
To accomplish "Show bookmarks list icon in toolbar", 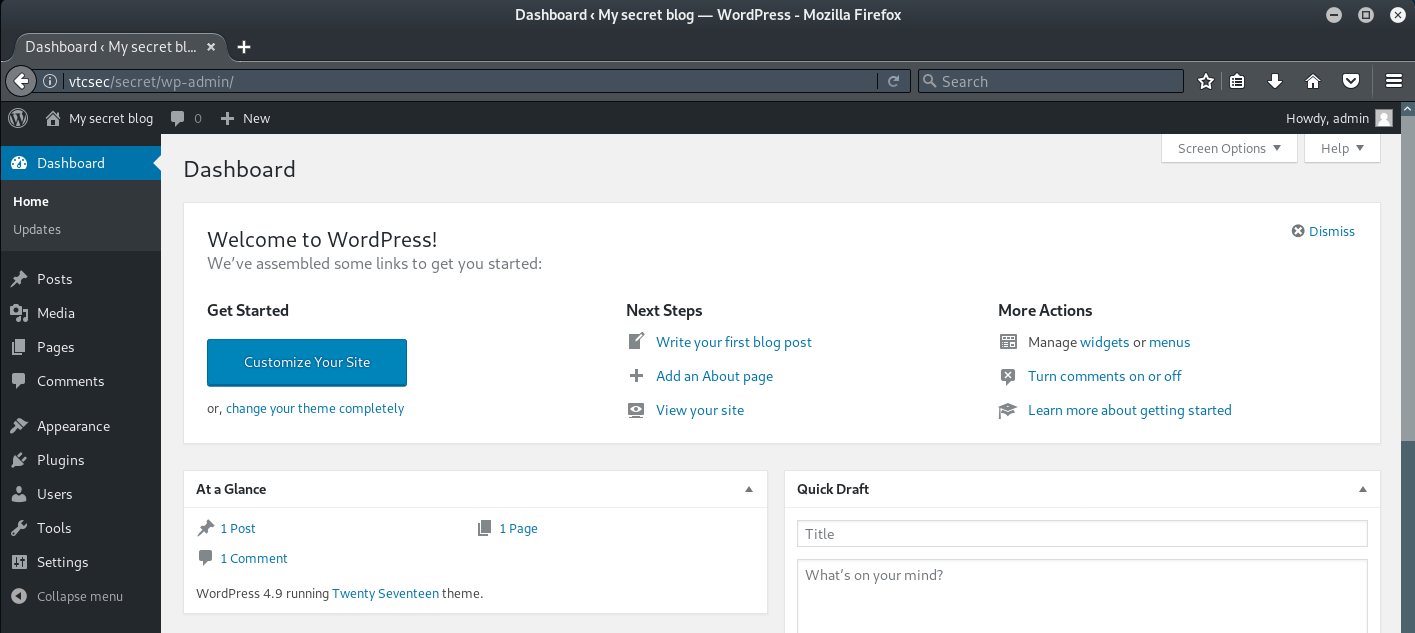I will pyautogui.click(x=1237, y=82).
